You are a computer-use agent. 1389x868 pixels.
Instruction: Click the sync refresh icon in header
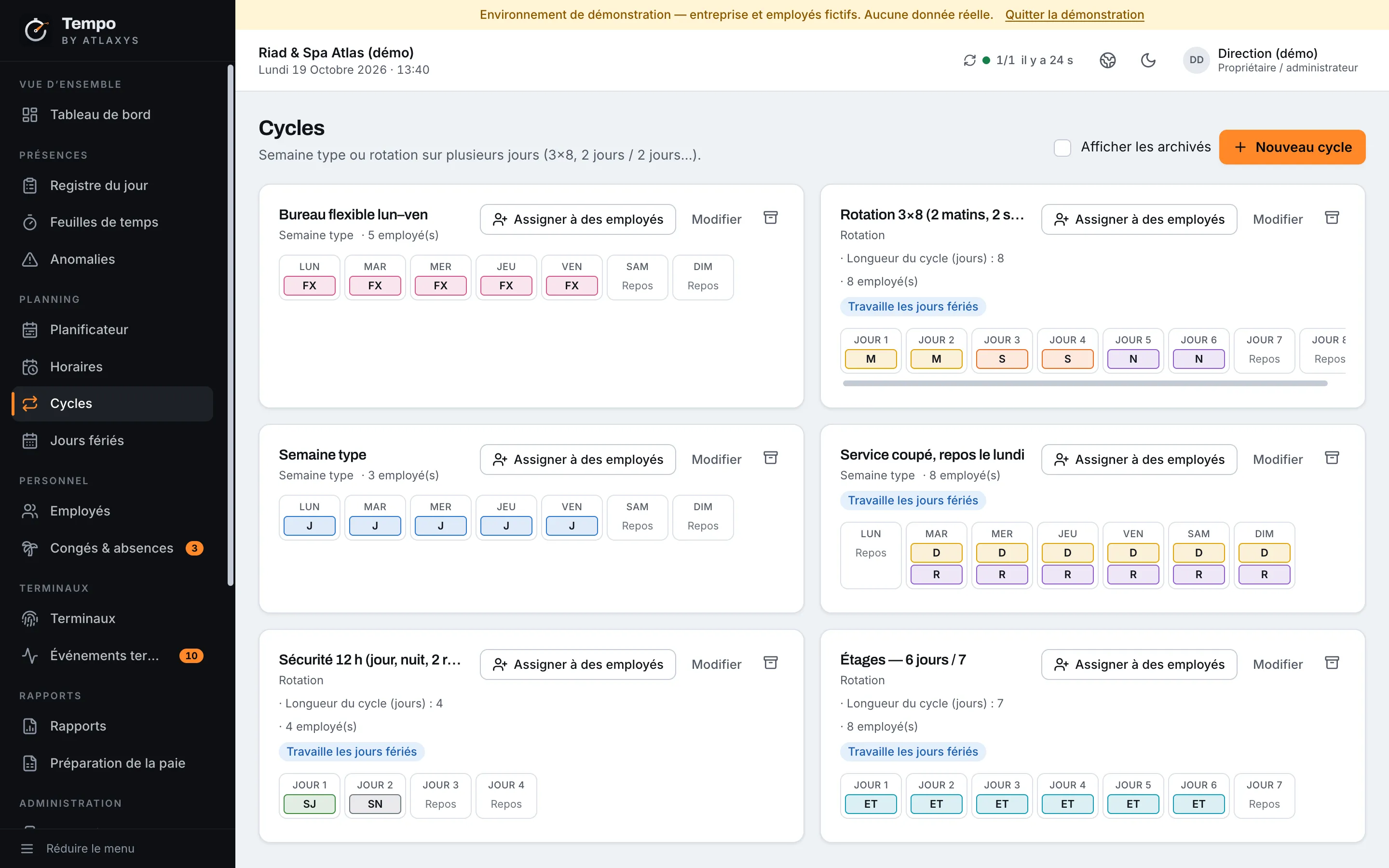(969, 60)
